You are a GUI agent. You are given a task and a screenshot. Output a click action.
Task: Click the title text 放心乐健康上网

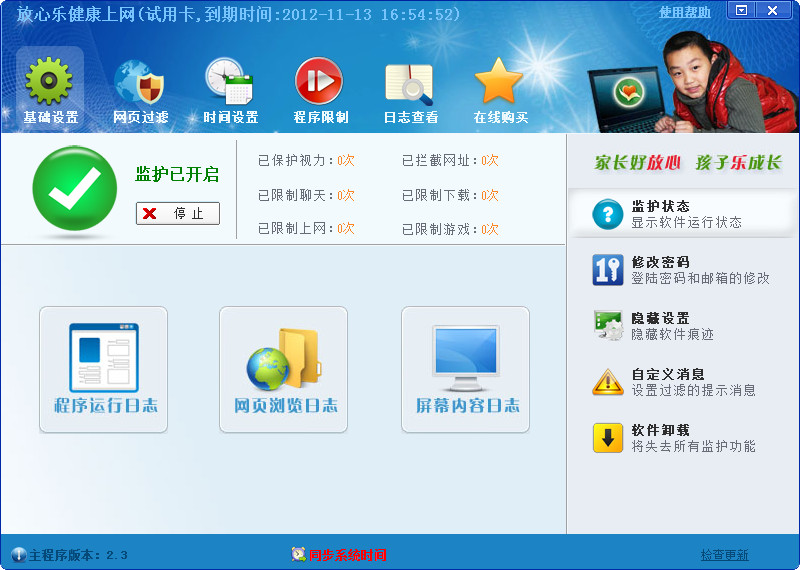75,14
